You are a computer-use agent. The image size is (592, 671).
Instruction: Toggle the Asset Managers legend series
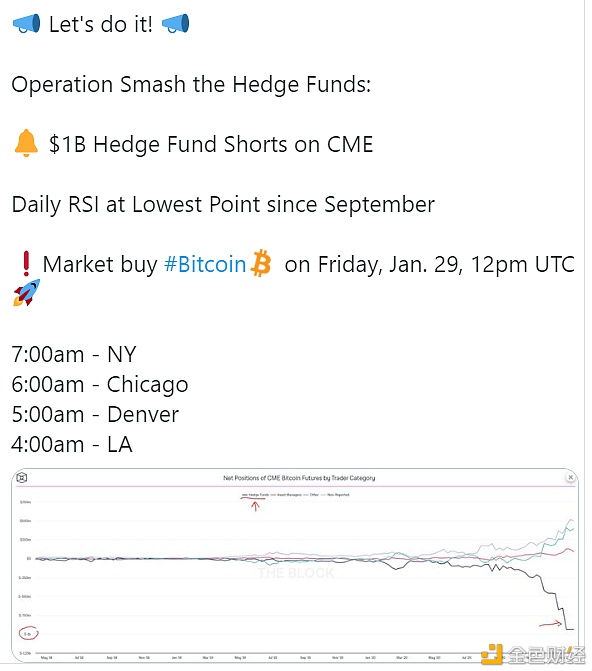point(286,495)
